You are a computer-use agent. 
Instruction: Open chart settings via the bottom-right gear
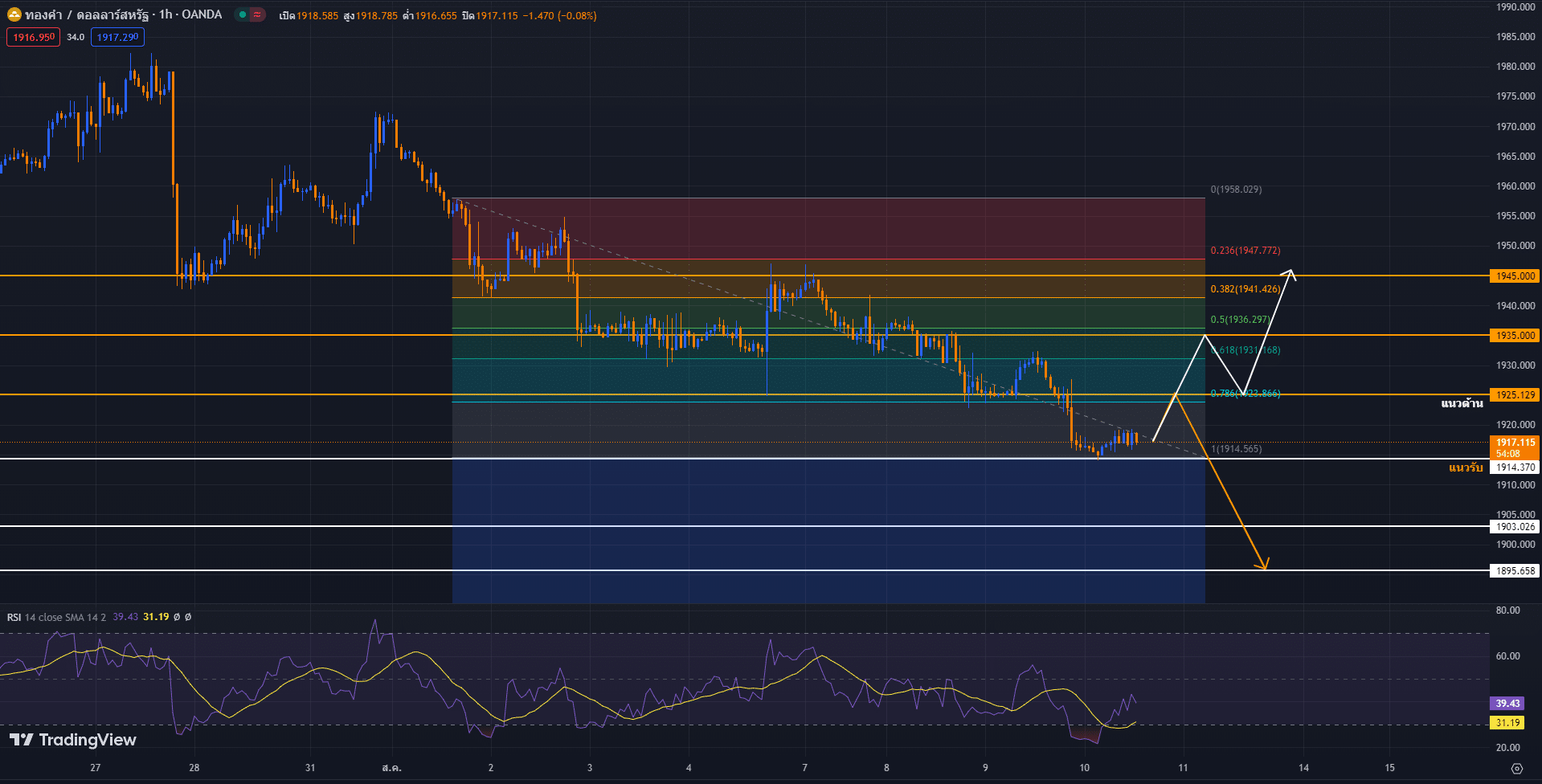coord(1516,769)
